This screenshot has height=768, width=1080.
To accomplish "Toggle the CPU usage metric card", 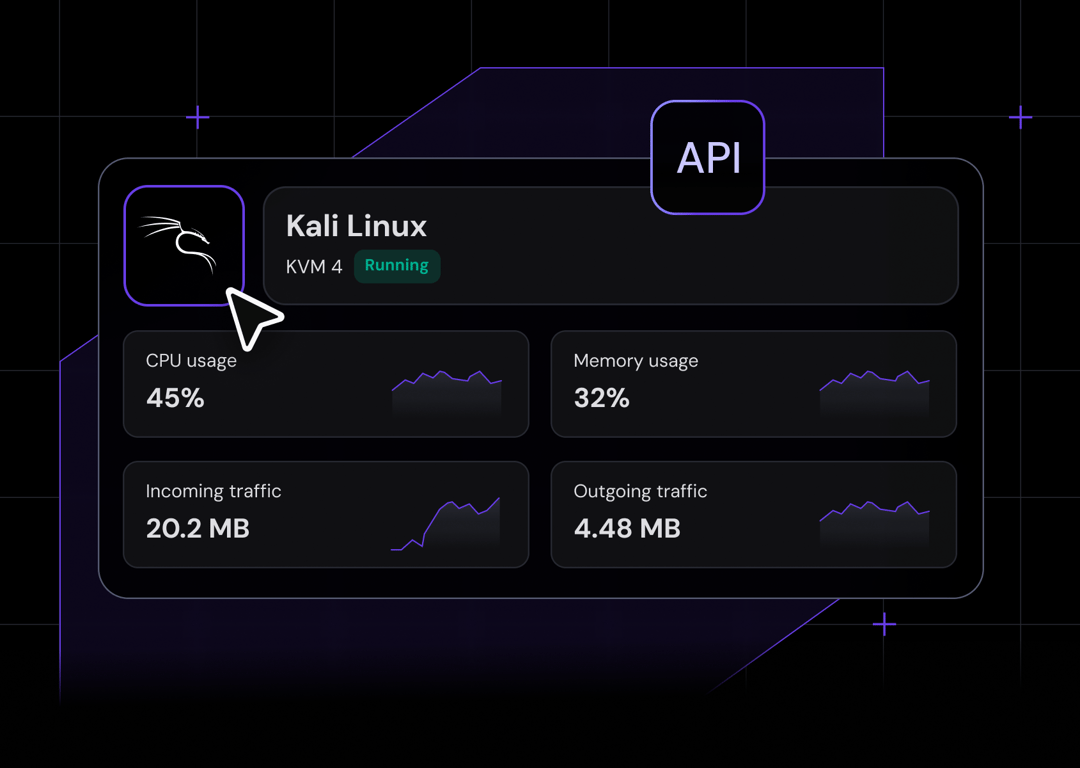I will pyautogui.click(x=326, y=383).
